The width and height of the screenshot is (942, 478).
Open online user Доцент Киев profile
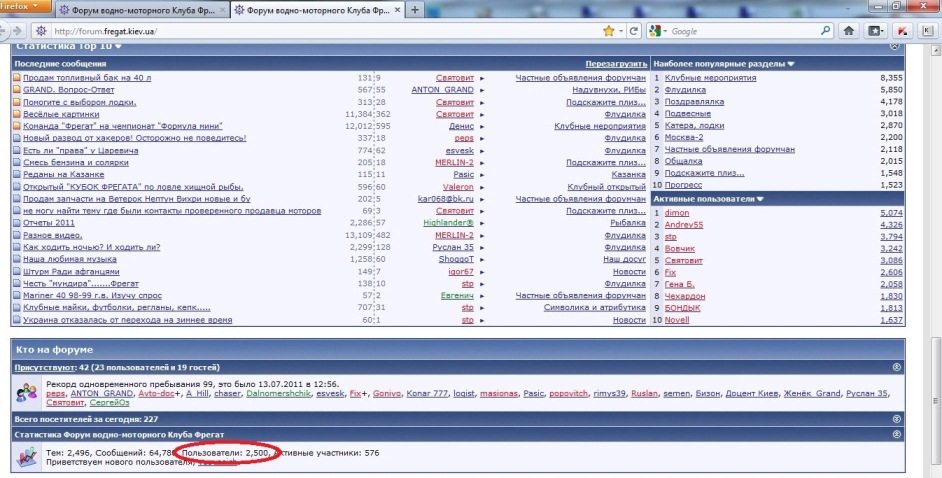click(x=752, y=393)
